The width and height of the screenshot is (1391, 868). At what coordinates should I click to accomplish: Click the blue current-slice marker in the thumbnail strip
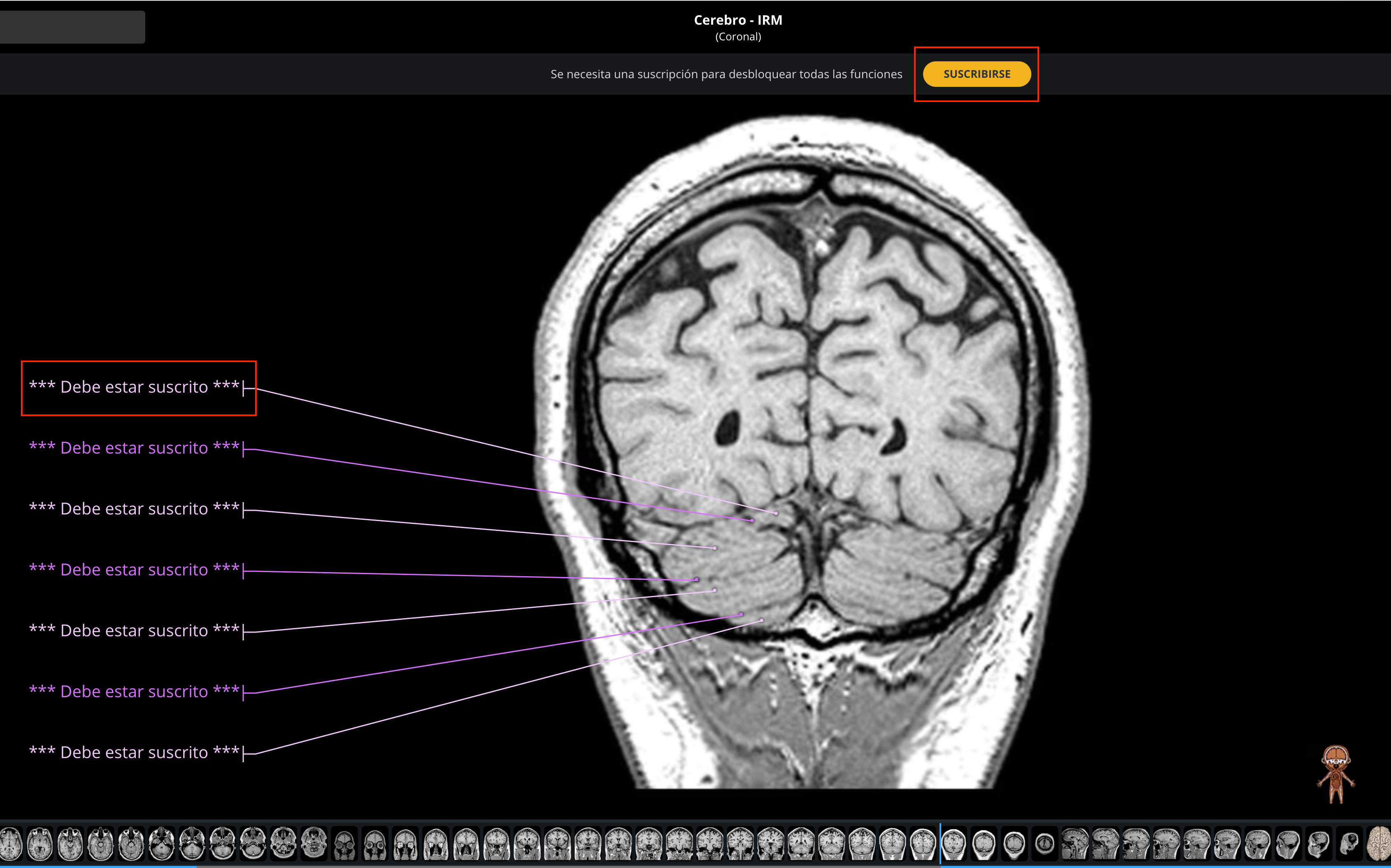click(x=940, y=843)
